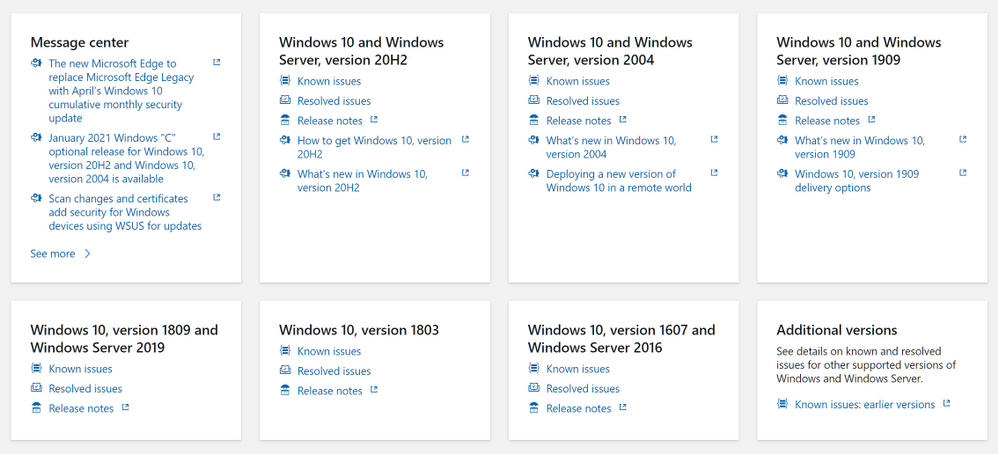Open Resolved issues for version 1909
This screenshot has width=998, height=454.
(832, 101)
